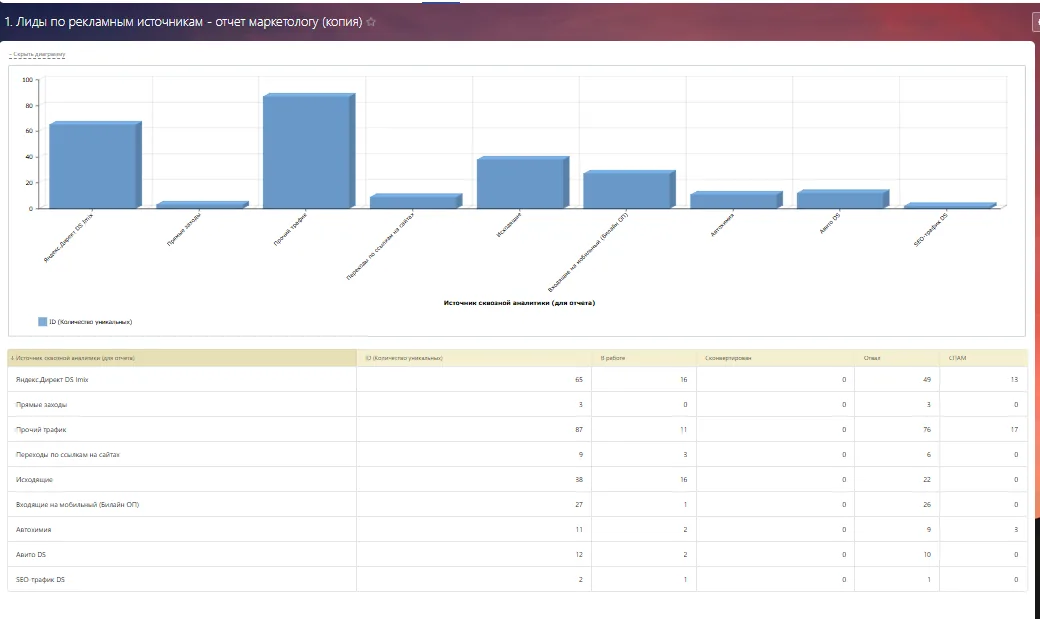Click the partially visible top-right panel button
The image size is (1040, 619).
point(1036,22)
